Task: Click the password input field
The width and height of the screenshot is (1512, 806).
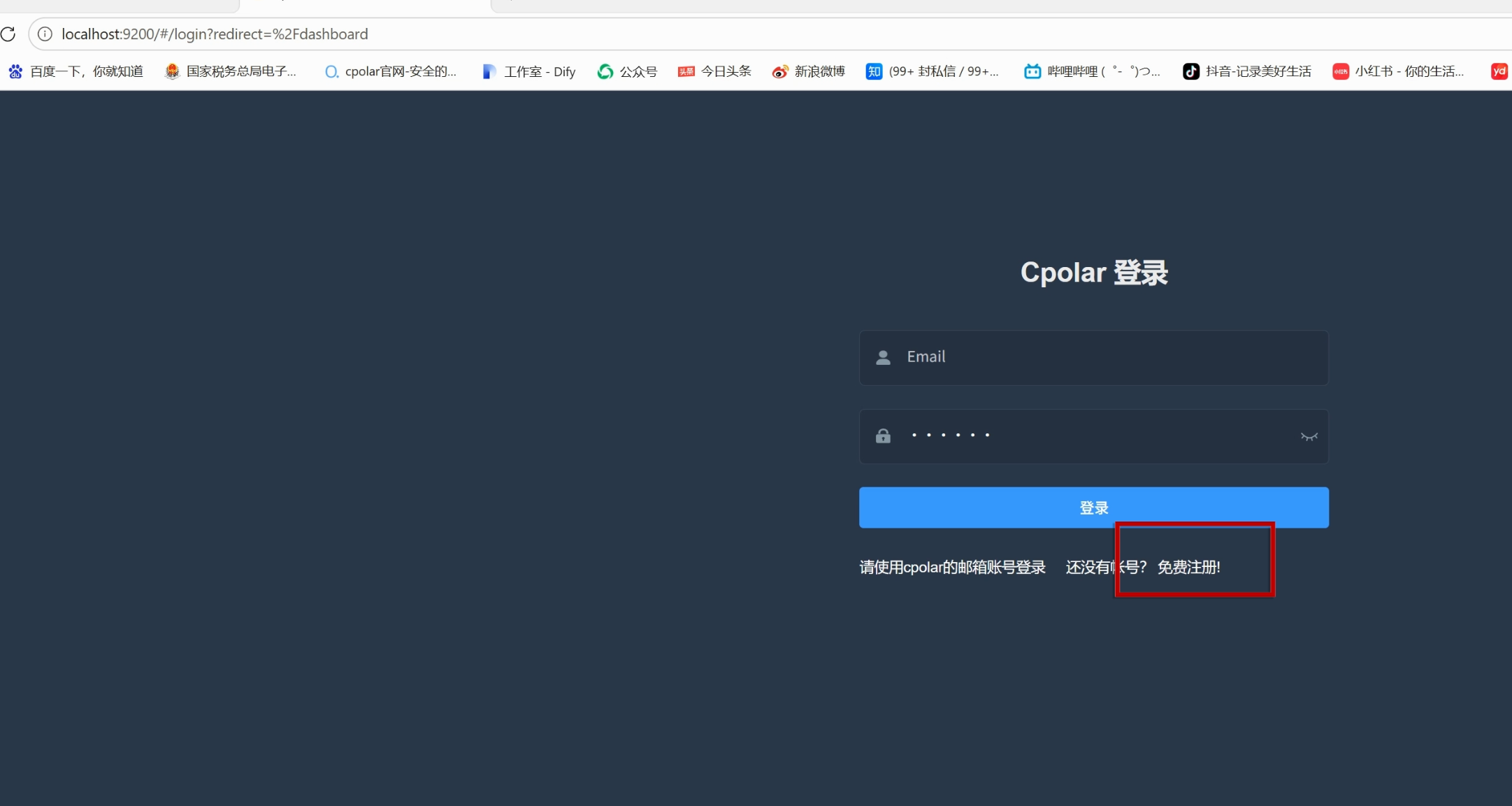Action: [x=1093, y=436]
